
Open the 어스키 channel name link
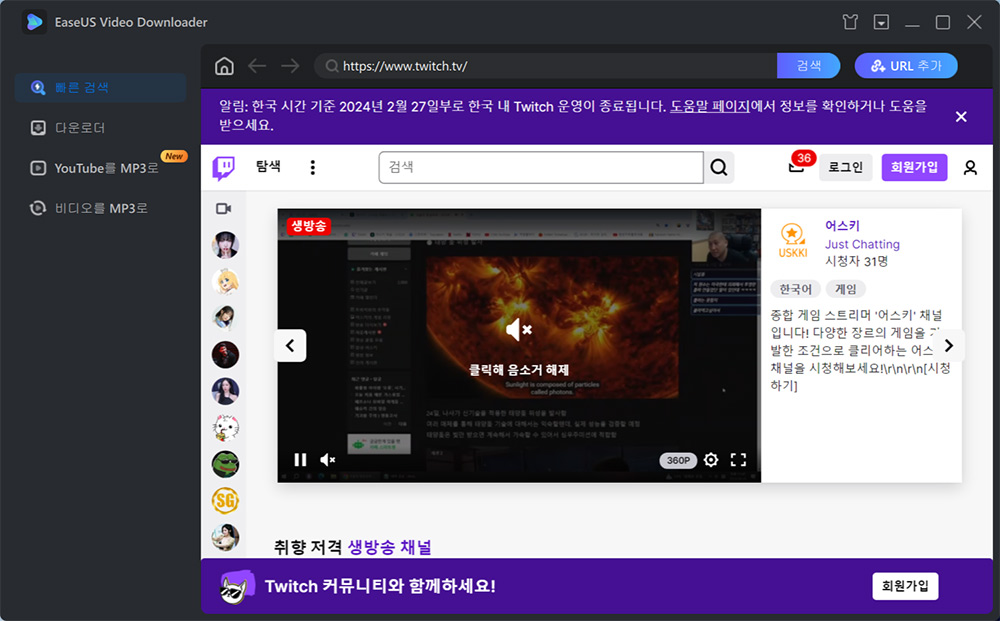tap(842, 226)
